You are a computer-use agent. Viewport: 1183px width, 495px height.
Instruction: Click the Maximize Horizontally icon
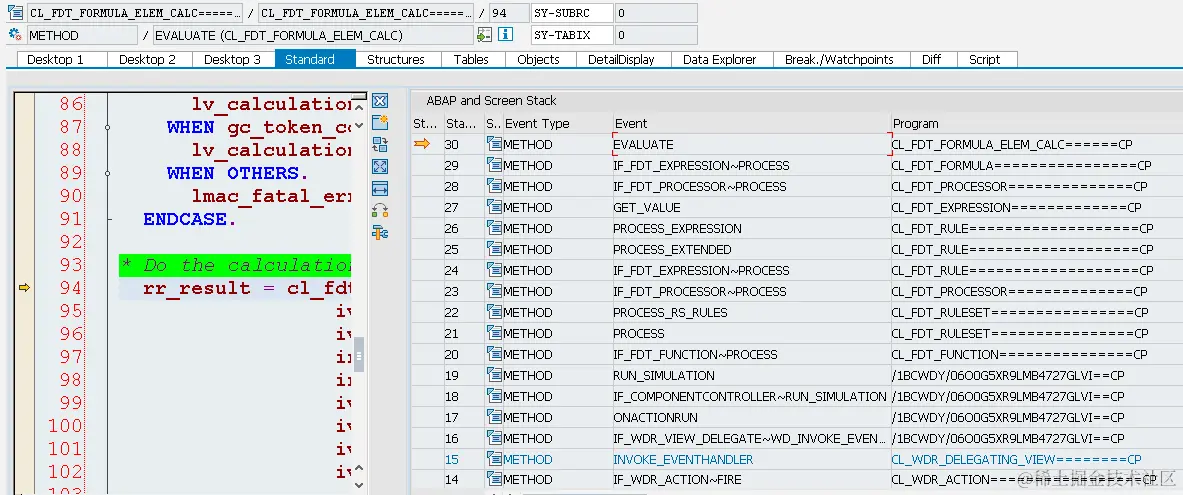click(380, 188)
